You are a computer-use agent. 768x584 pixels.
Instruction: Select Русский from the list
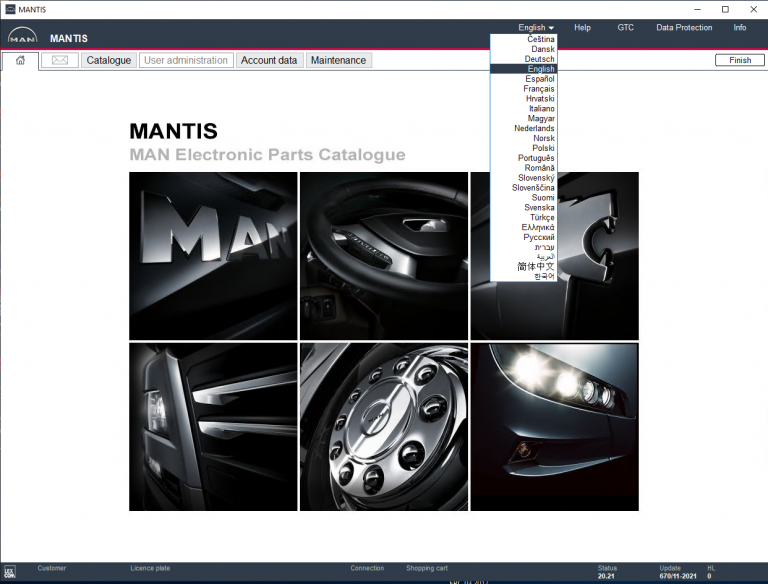pyautogui.click(x=524, y=237)
